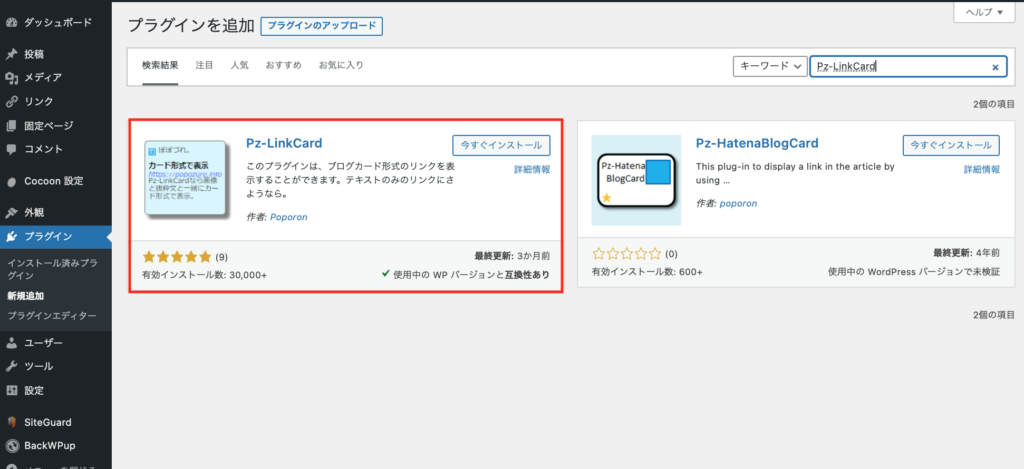
Task: Click the five-star rating of Pz-LinkCard
Action: pos(177,257)
